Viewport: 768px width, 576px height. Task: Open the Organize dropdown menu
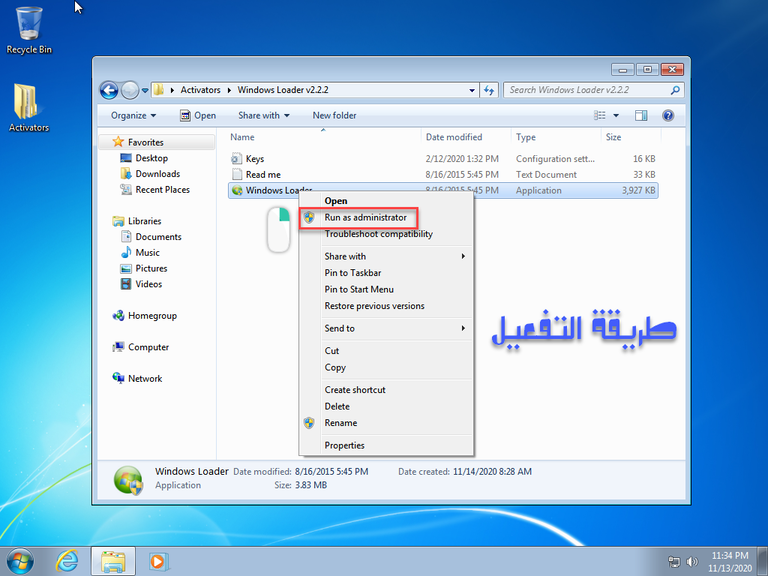click(133, 116)
